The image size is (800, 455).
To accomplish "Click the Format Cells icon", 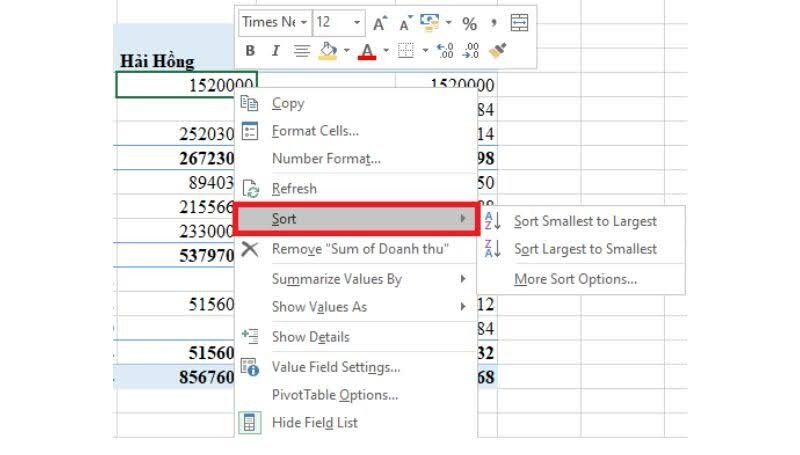I will 249,131.
